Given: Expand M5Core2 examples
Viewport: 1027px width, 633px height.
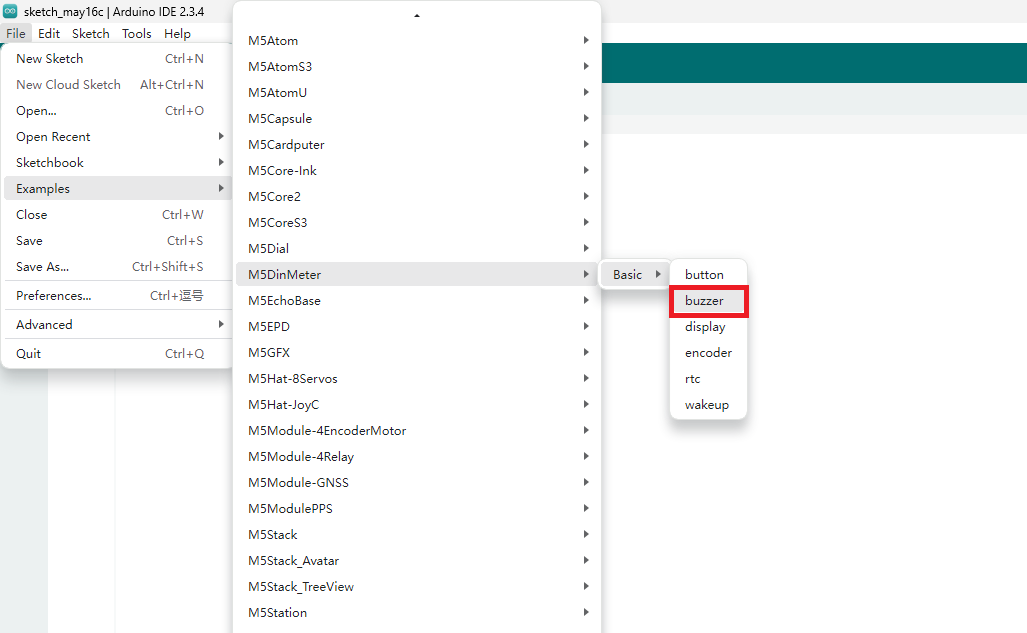Looking at the screenshot, I should pos(417,197).
